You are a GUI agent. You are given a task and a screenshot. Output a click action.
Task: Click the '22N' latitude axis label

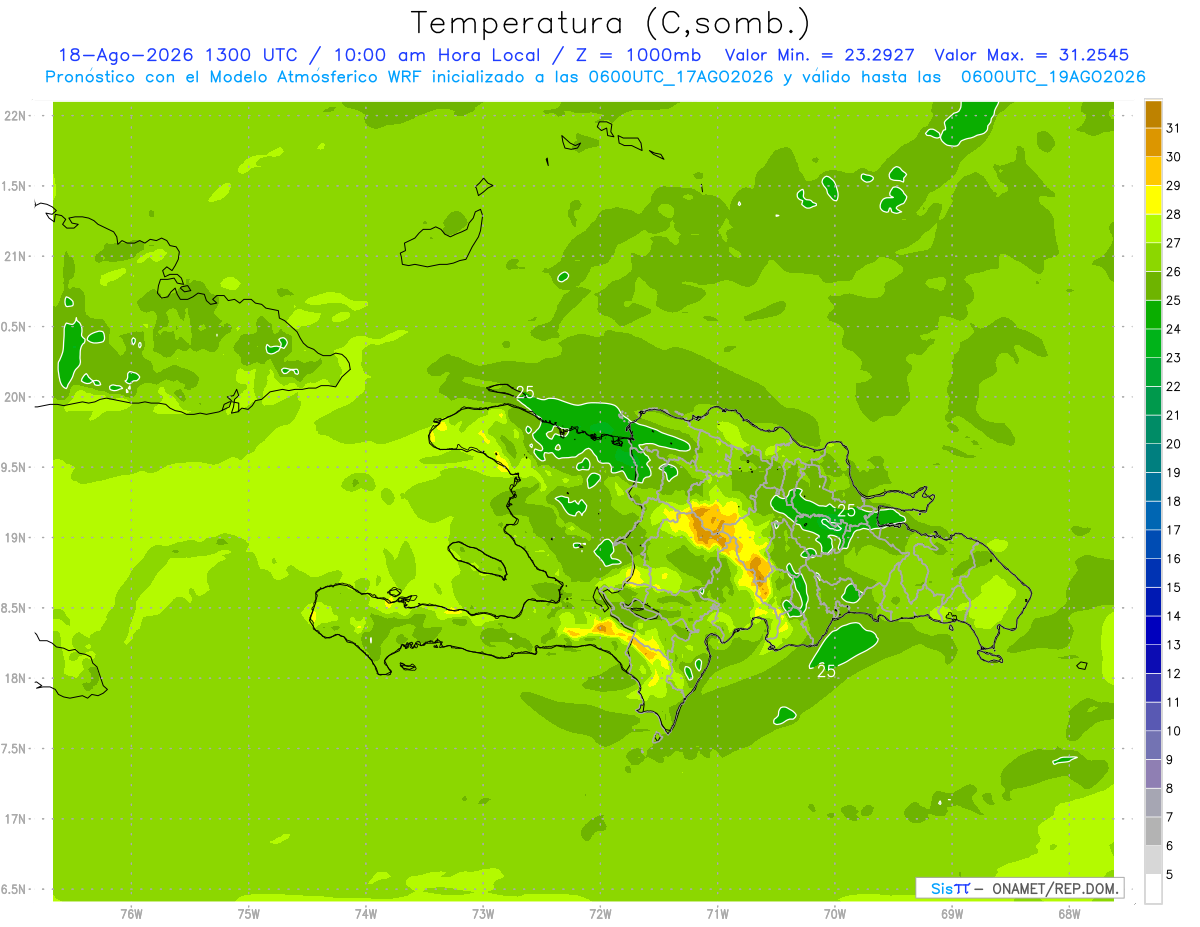click(16, 116)
